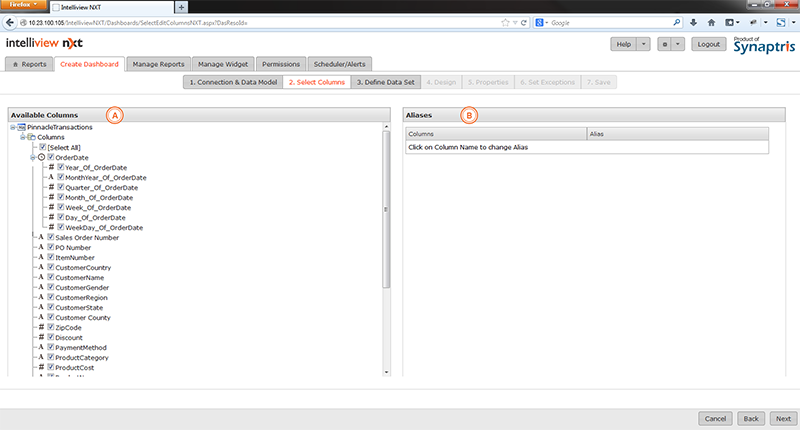Screen dimensions: 800x430
Task: Click the settings gear icon button
Action: click(664, 44)
